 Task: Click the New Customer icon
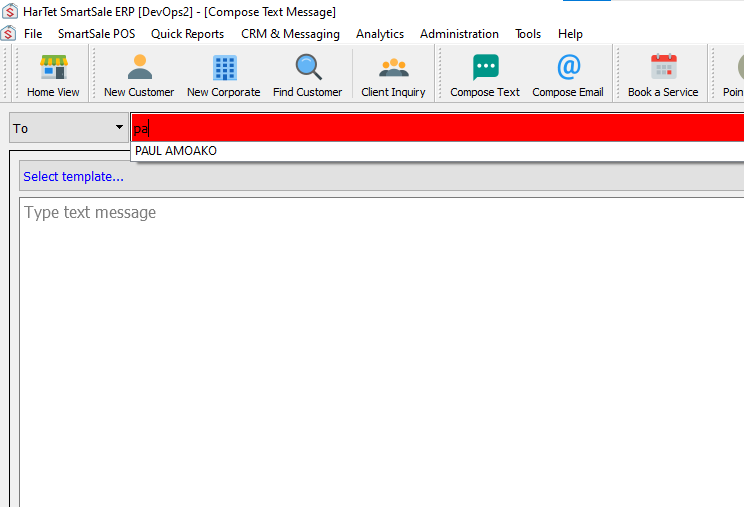pos(139,75)
